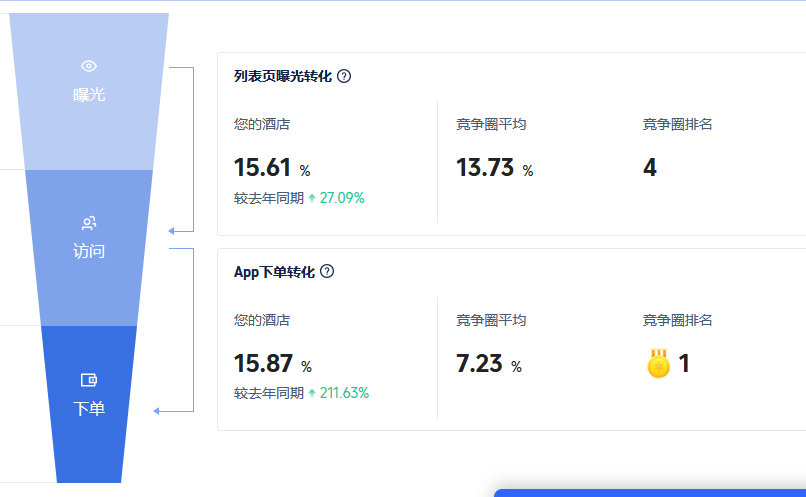Select the 曝光 funnel stage label
The image size is (806, 497).
[89, 95]
